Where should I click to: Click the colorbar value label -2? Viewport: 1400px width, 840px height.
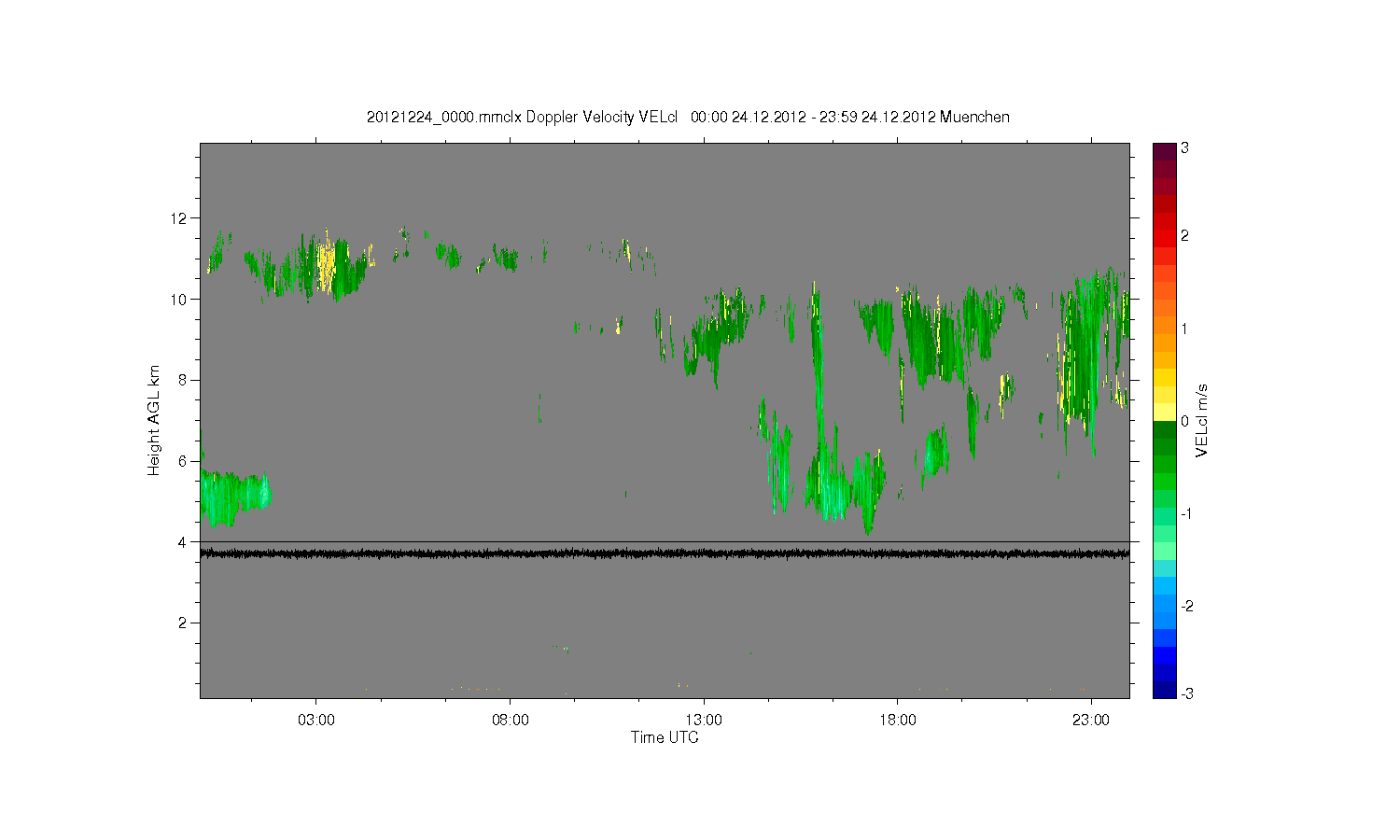point(1186,606)
